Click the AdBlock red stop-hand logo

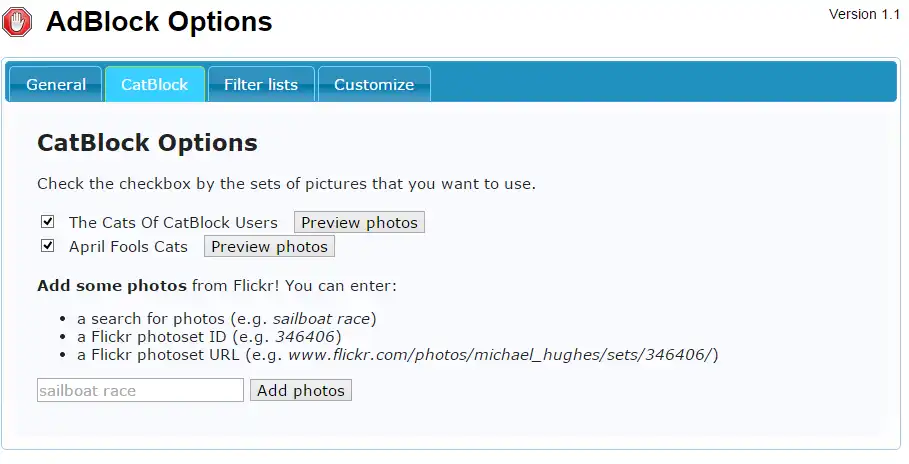coord(18,22)
